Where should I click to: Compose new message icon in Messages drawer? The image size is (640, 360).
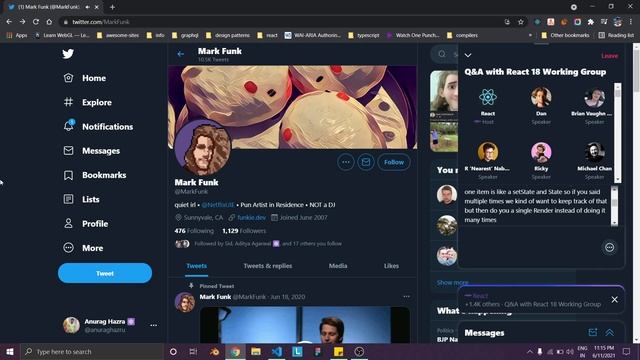(593, 332)
